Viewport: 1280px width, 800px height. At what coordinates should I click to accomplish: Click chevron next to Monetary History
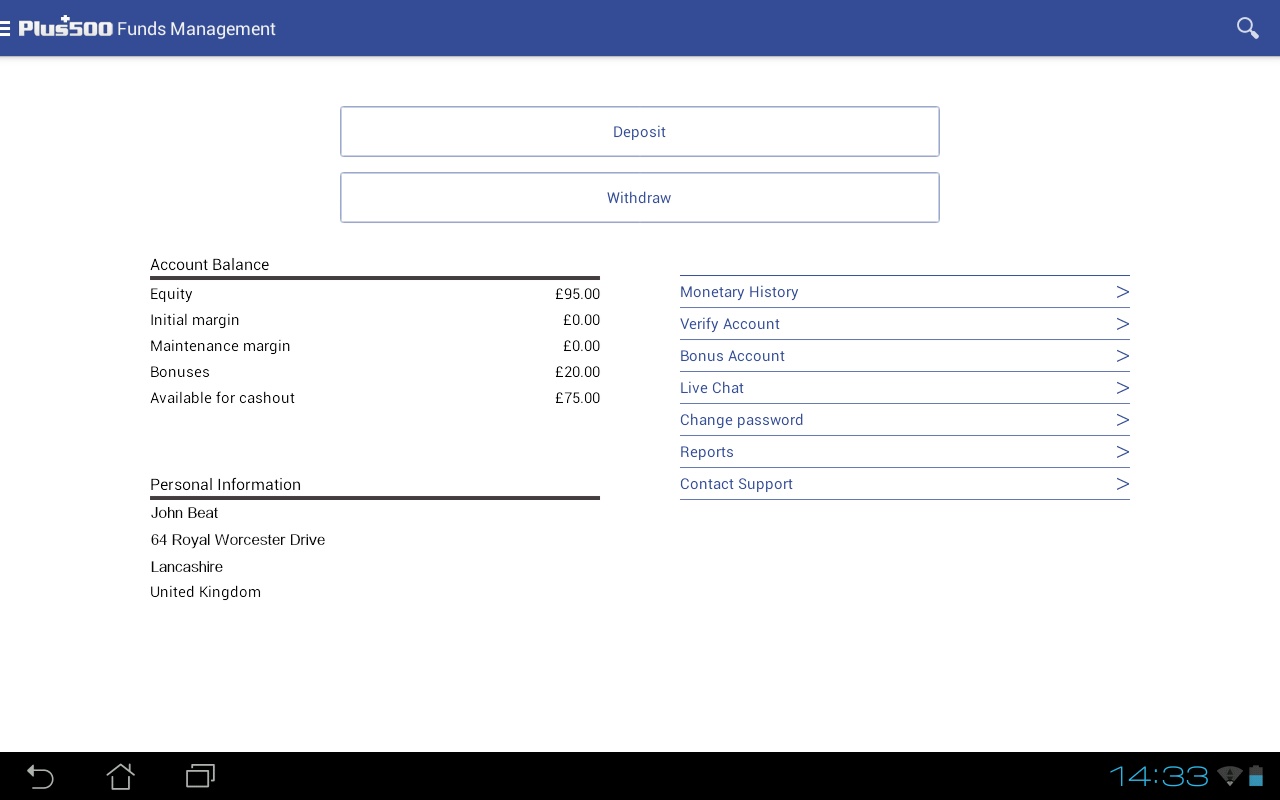[x=1123, y=292]
